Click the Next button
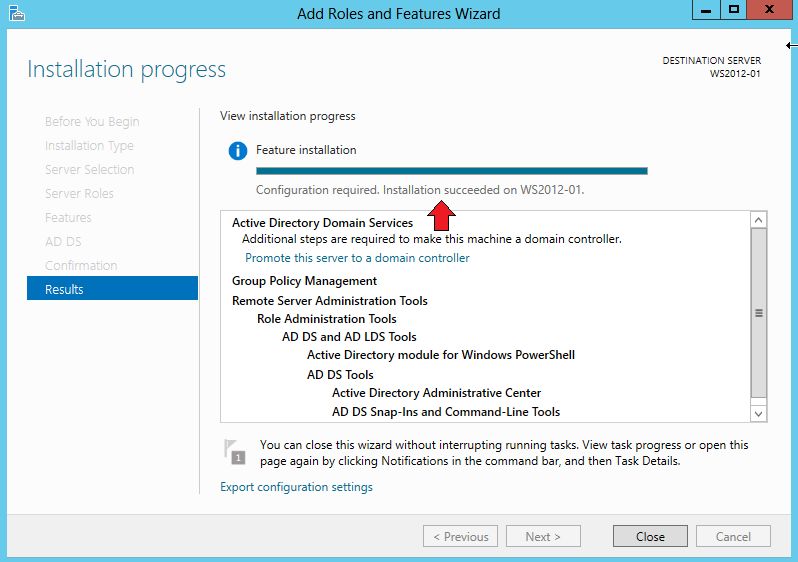This screenshot has height=562, width=798. (543, 537)
